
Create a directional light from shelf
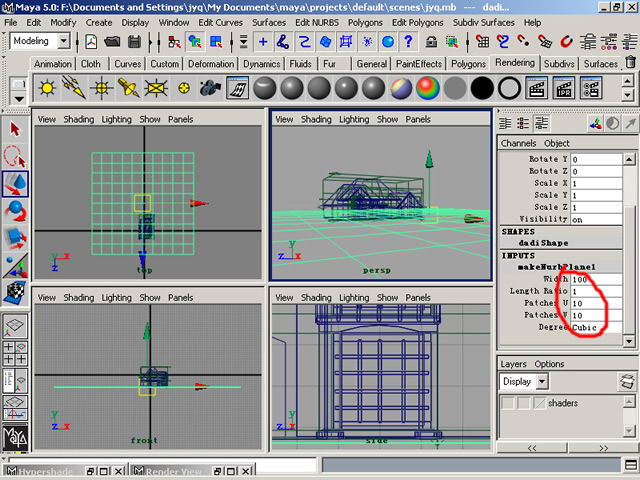pyautogui.click(x=74, y=88)
